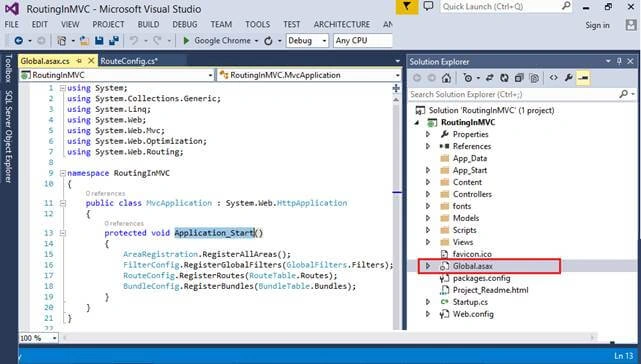Collapse the namespace block at line 9
This screenshot has height=364, width=641.
pos(63,173)
